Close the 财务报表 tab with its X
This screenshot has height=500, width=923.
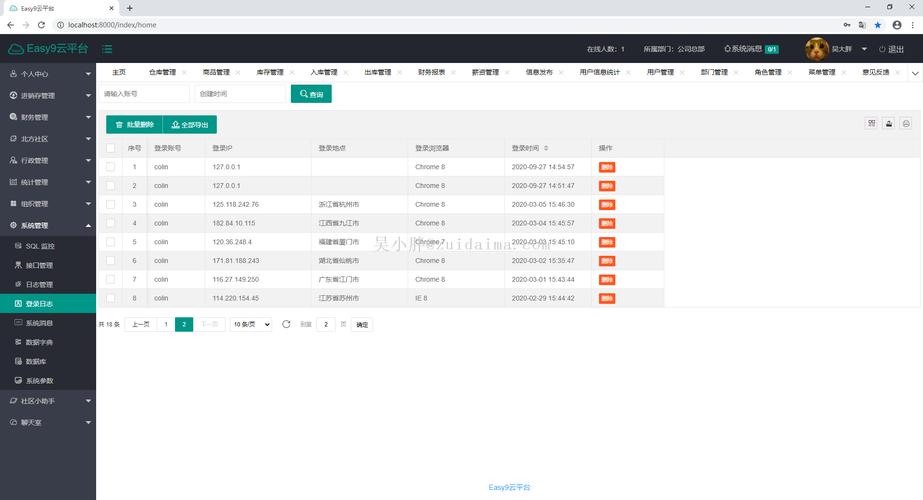pos(453,72)
